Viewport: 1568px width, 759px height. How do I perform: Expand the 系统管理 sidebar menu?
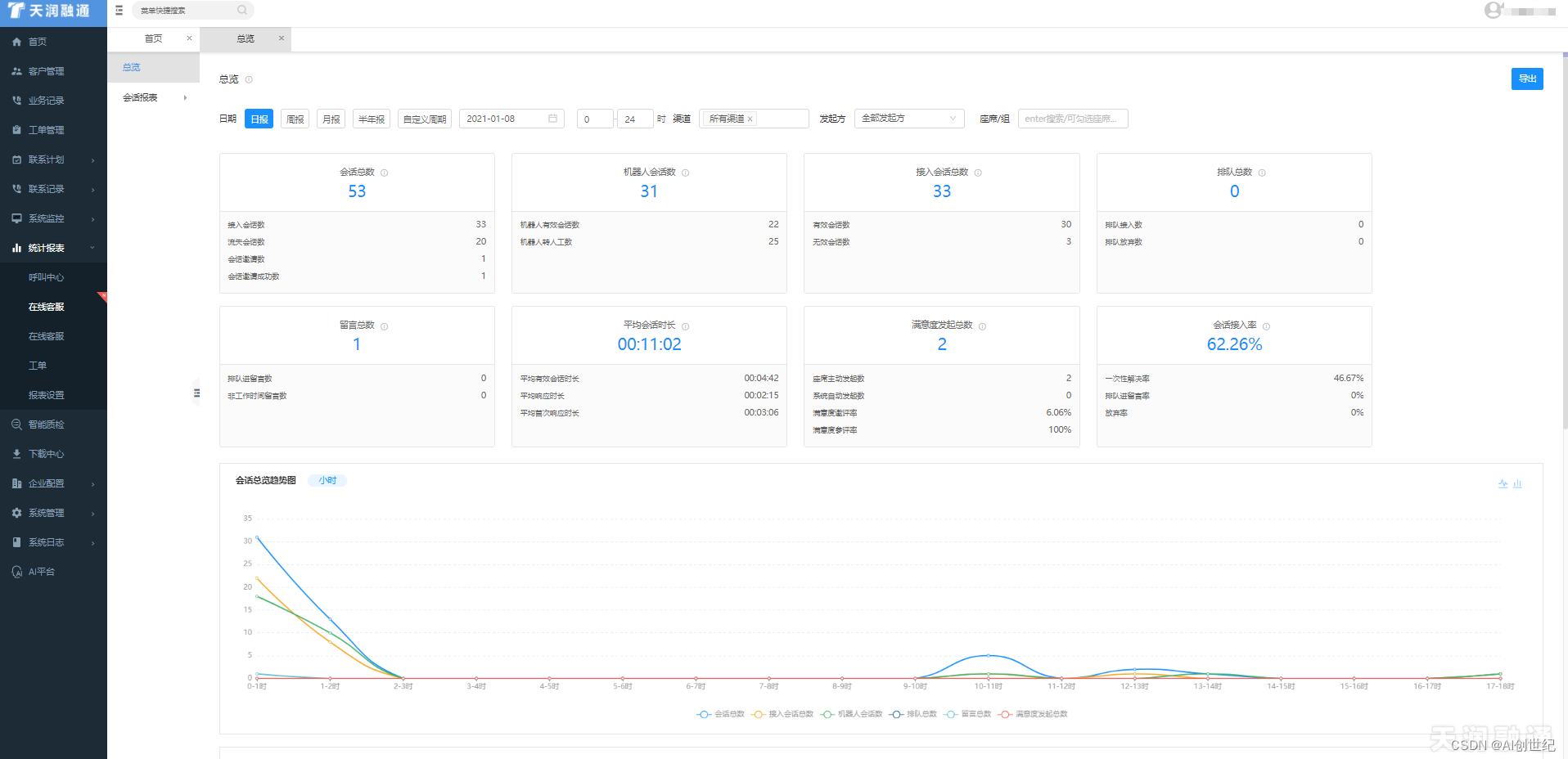pyautogui.click(x=53, y=513)
